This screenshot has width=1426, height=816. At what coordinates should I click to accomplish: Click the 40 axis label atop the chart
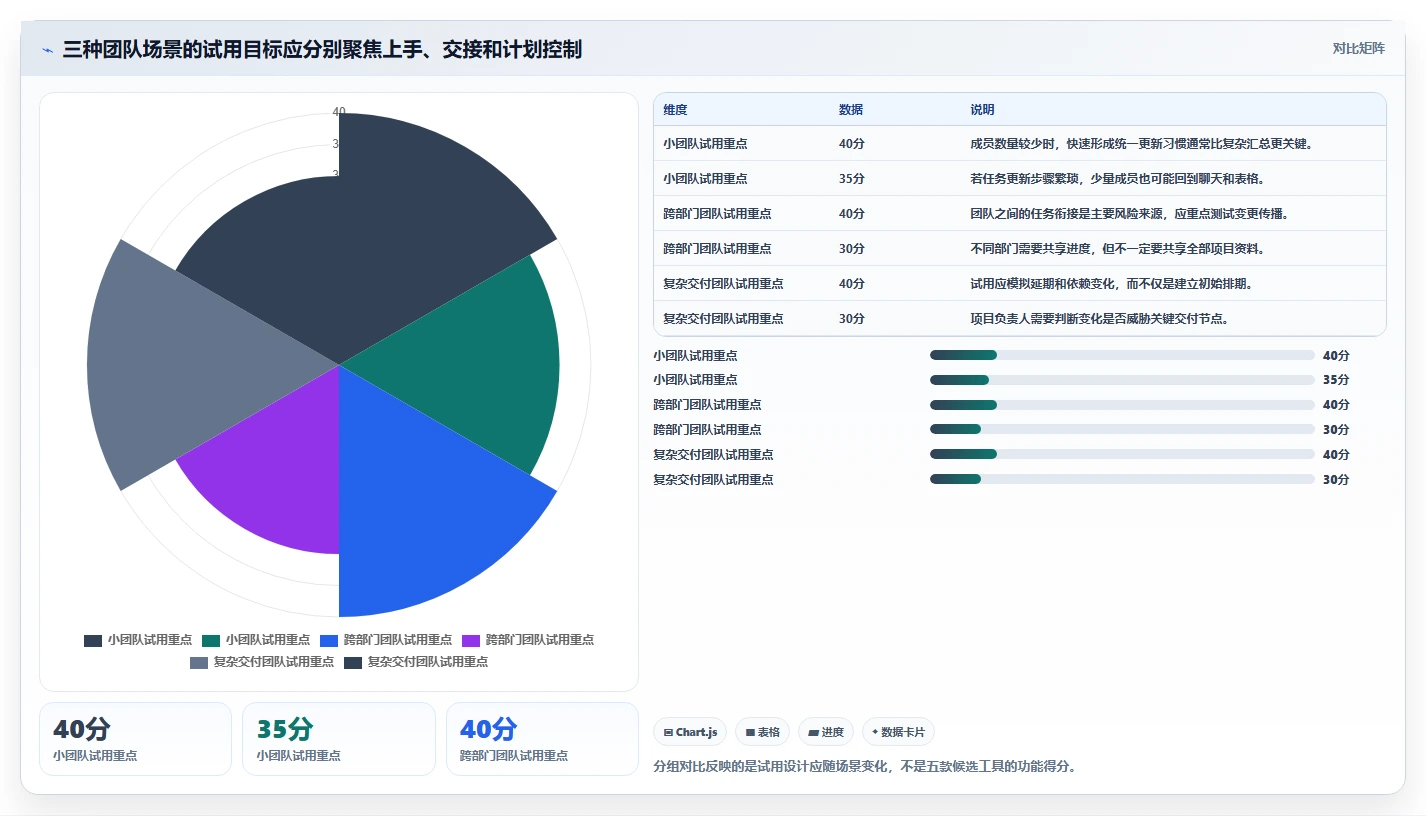339,112
